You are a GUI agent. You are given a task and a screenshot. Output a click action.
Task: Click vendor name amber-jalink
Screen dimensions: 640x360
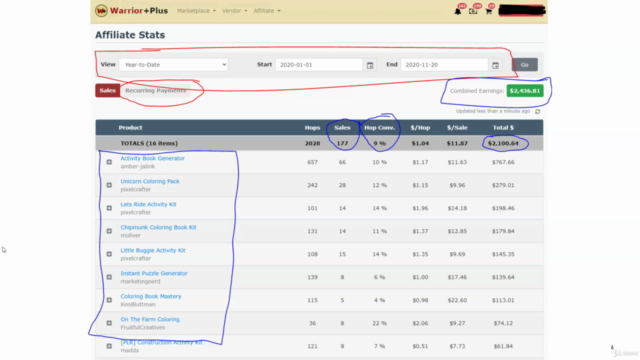tap(138, 167)
